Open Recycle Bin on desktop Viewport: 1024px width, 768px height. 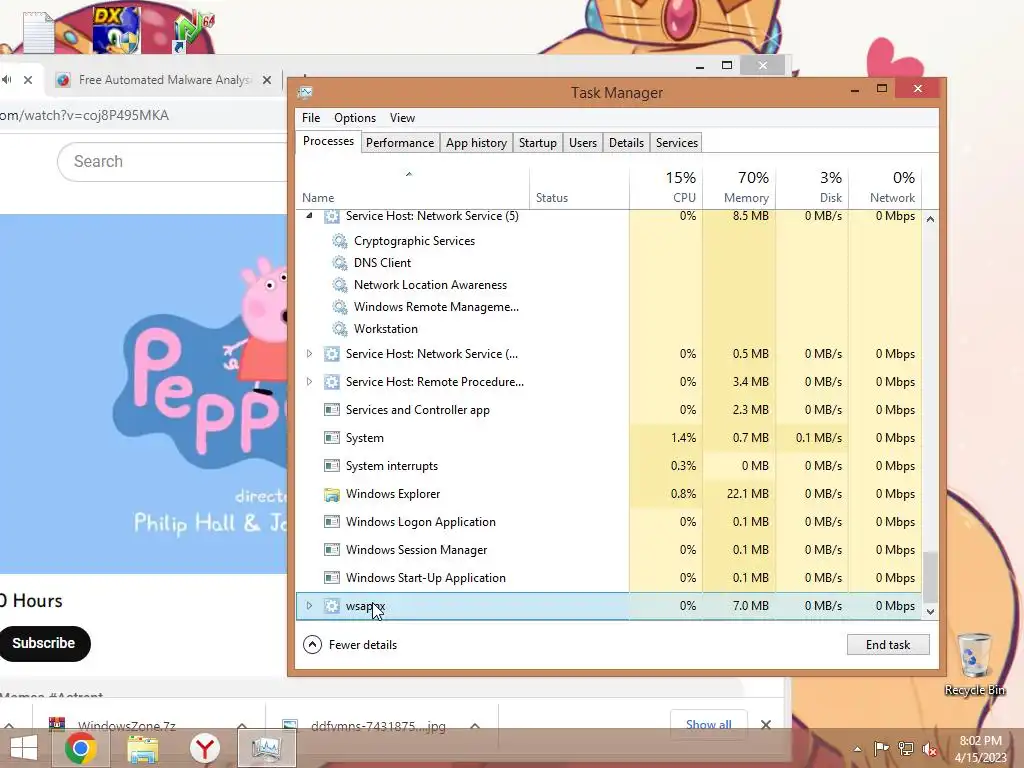(974, 664)
